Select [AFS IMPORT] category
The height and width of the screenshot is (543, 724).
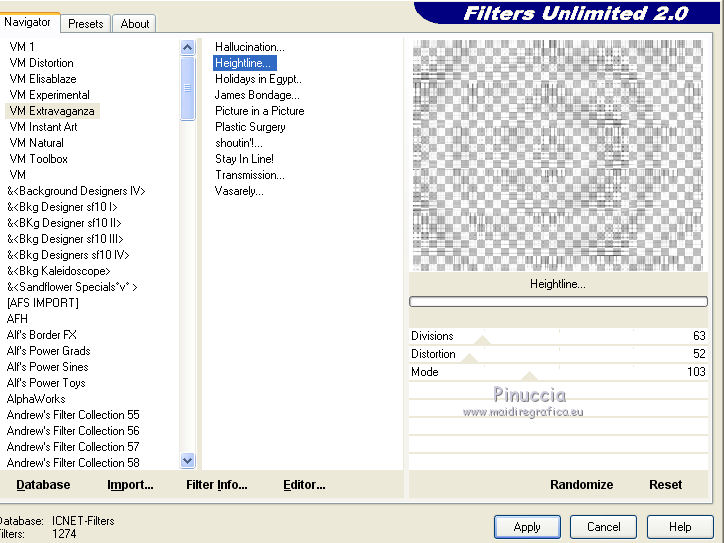pos(43,303)
